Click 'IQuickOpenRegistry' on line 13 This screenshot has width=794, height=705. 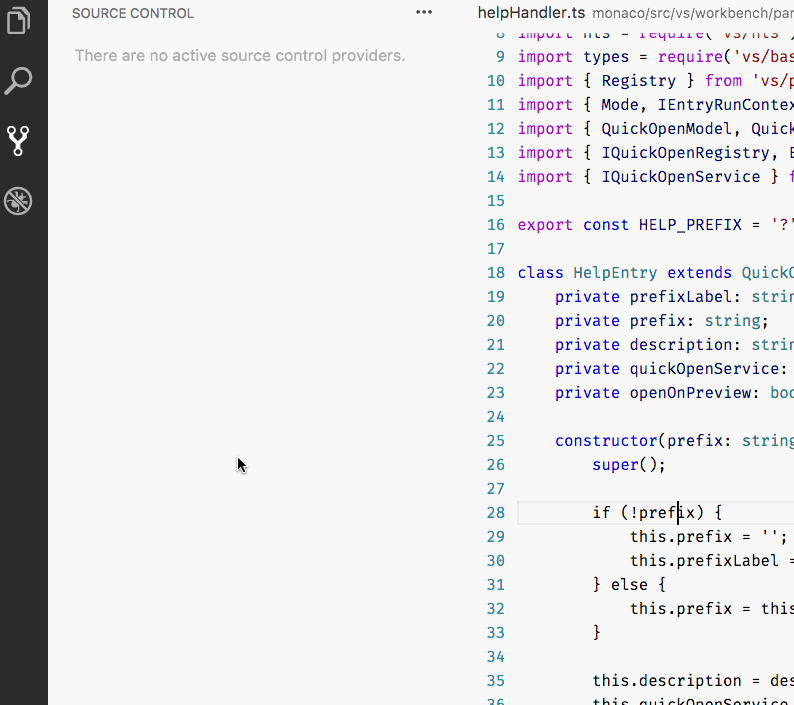pos(685,153)
